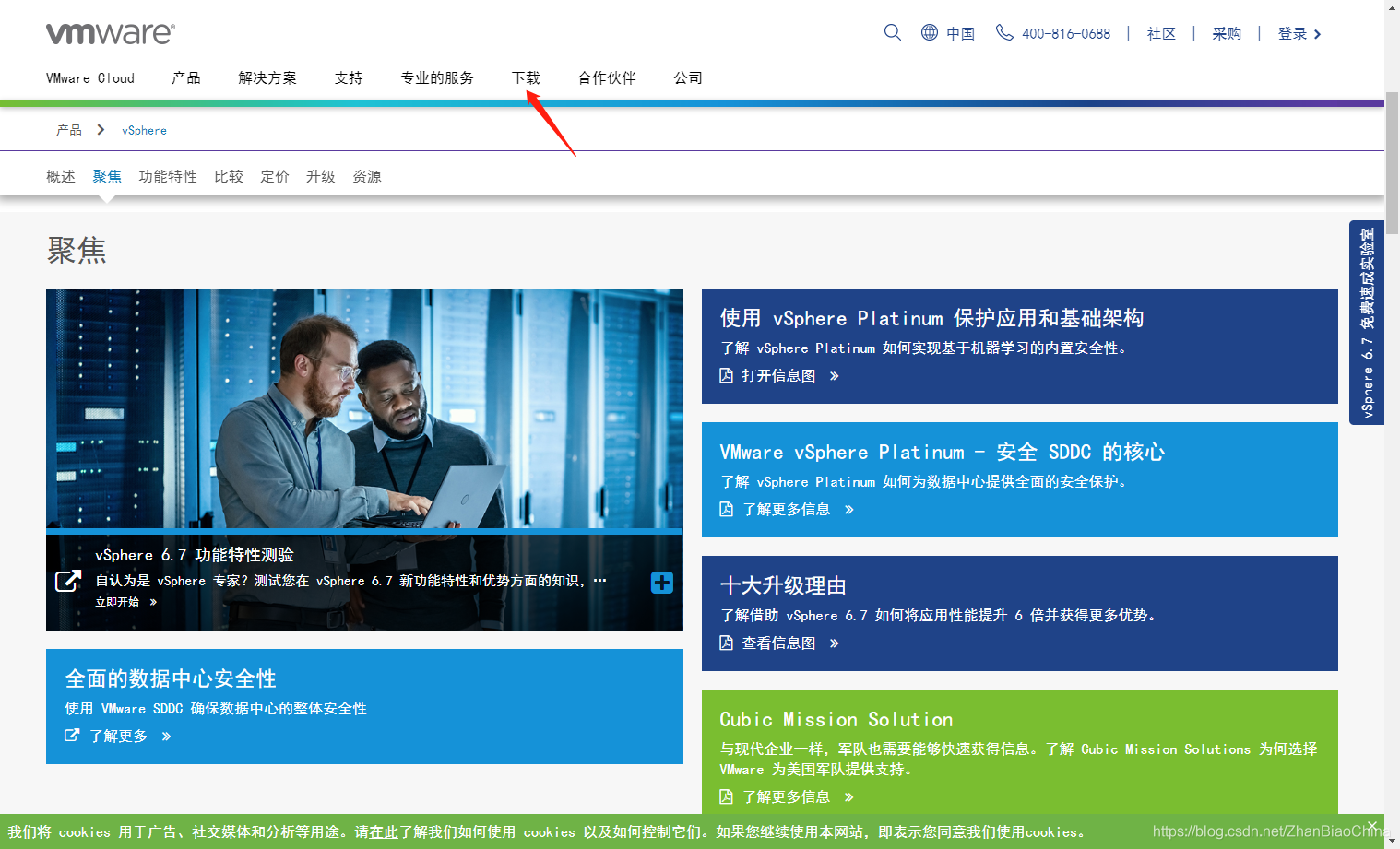Click external link icon beside 了解更多

(72, 735)
